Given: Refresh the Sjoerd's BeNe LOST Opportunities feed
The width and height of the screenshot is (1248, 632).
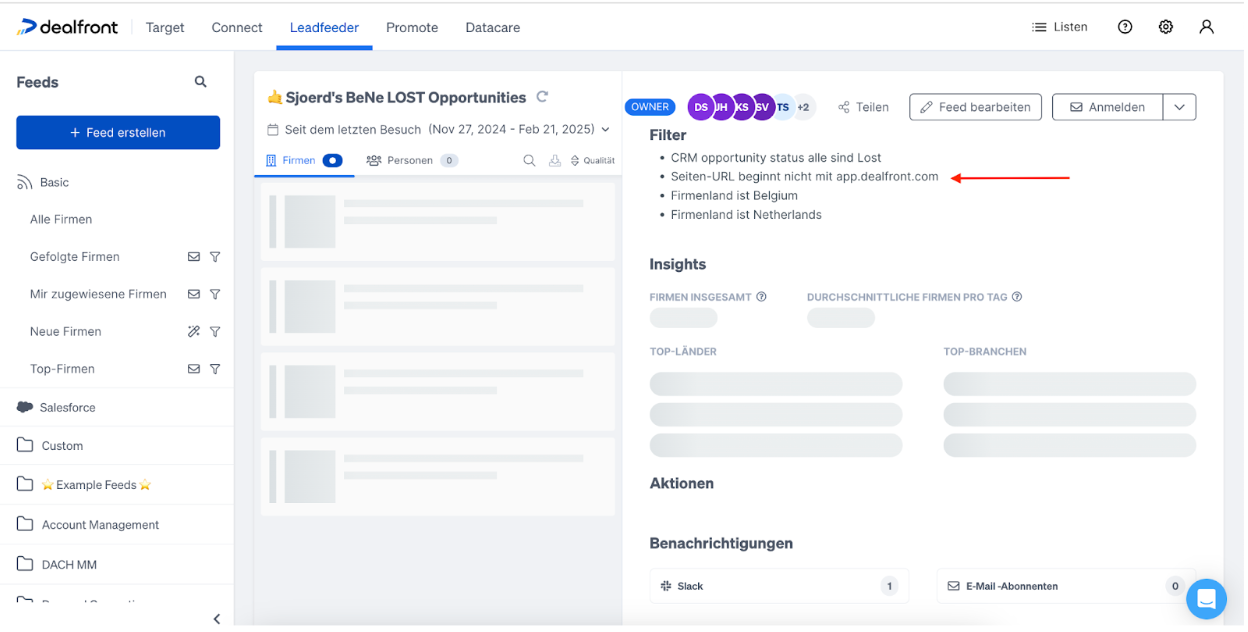Looking at the screenshot, I should [542, 97].
